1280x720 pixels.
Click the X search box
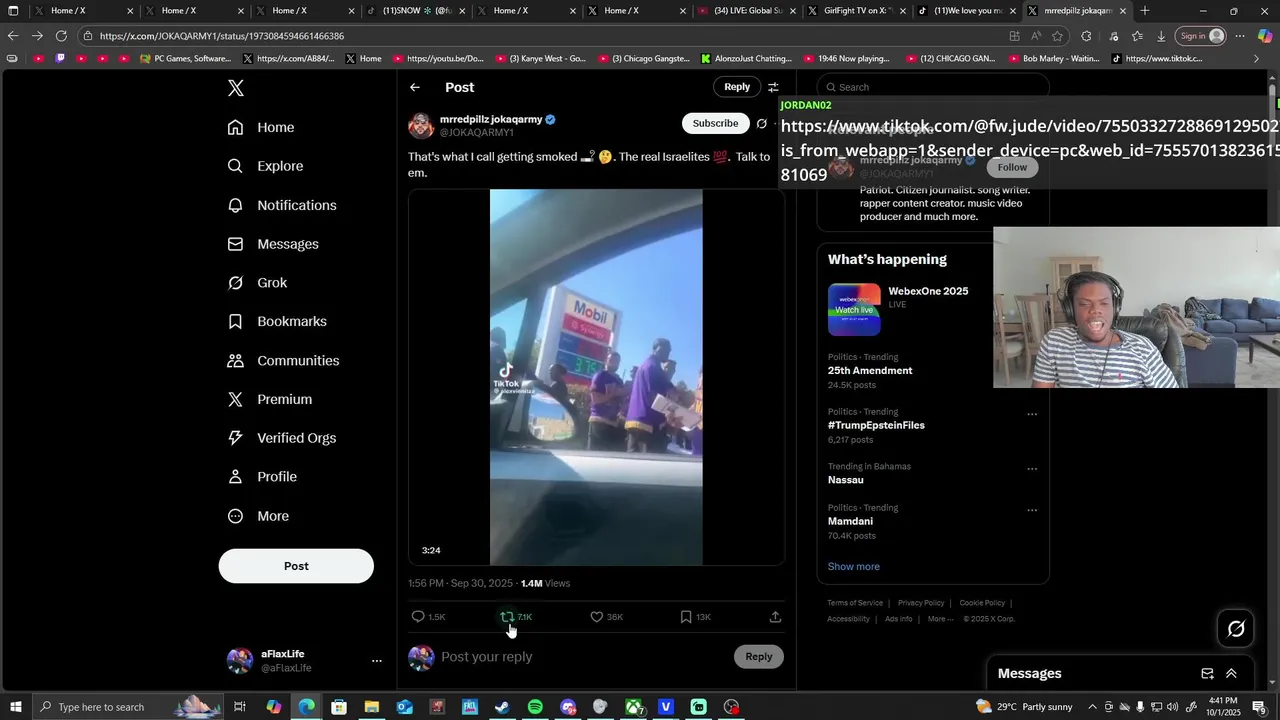point(933,87)
